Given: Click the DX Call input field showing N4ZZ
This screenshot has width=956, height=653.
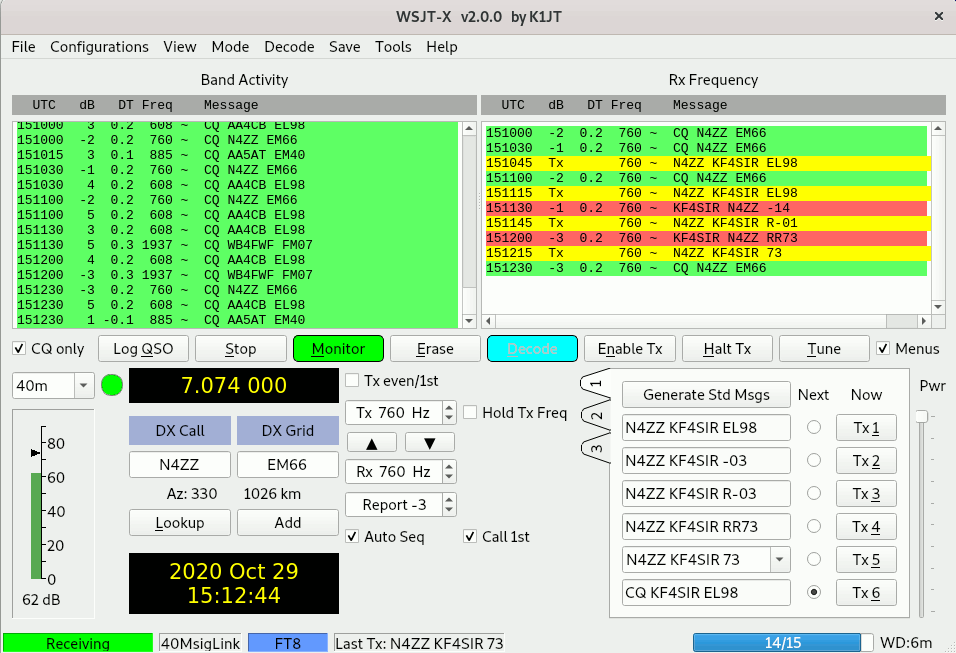Looking at the screenshot, I should pyautogui.click(x=180, y=465).
